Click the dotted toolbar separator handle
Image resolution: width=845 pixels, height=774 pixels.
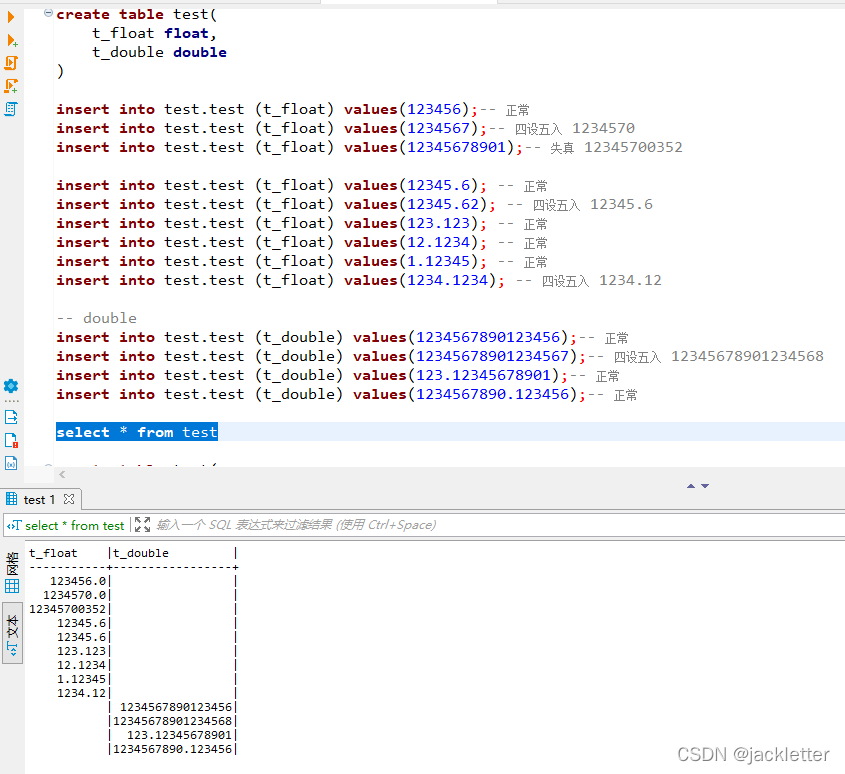pyautogui.click(x=11, y=401)
